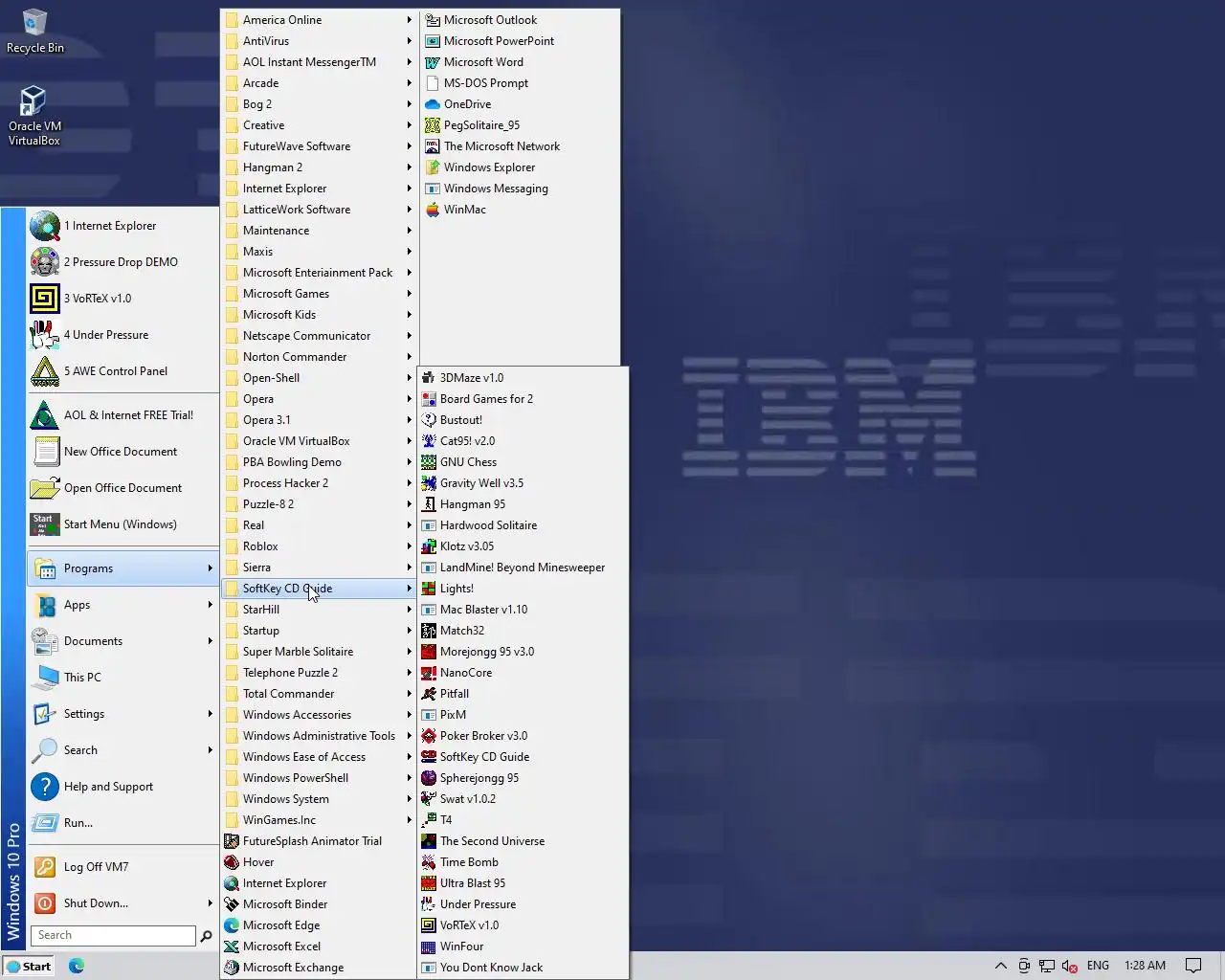Open the Total Commander folder
Image resolution: width=1225 pixels, height=980 pixels.
pos(319,694)
